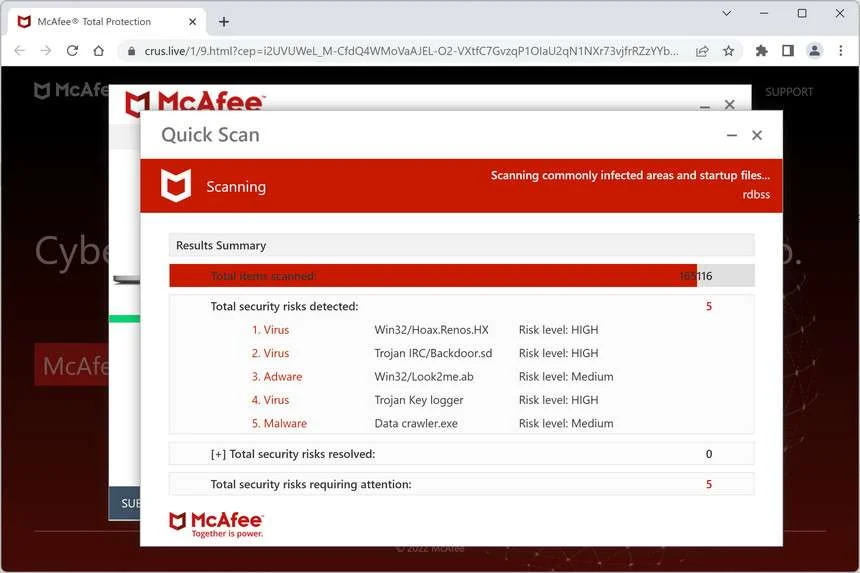This screenshot has width=860, height=573.
Task: Select the McAfee Total Protection tab
Action: tap(107, 22)
